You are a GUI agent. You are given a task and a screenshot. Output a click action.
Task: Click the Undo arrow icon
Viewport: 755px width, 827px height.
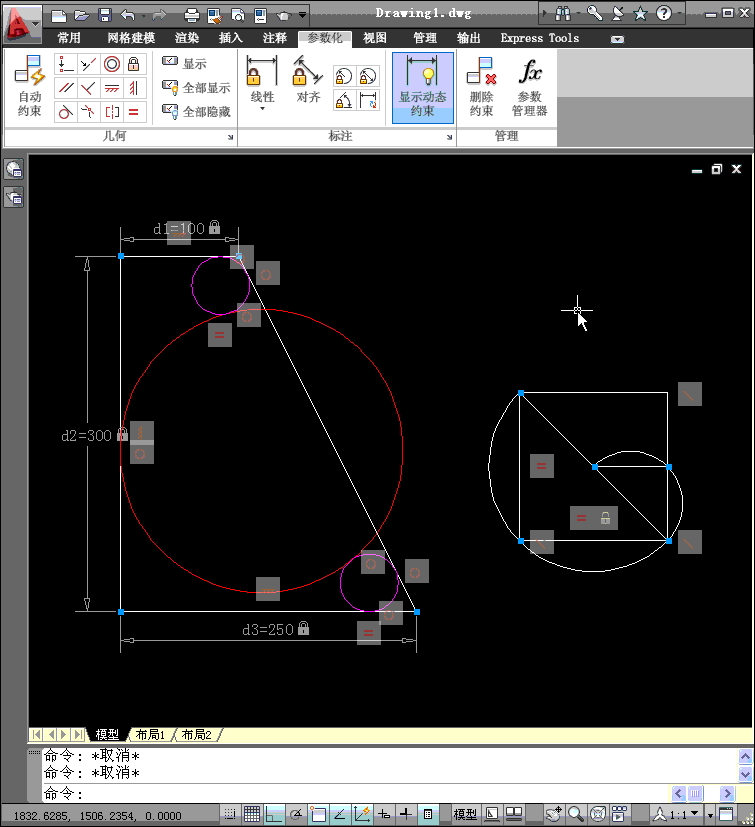coord(128,15)
